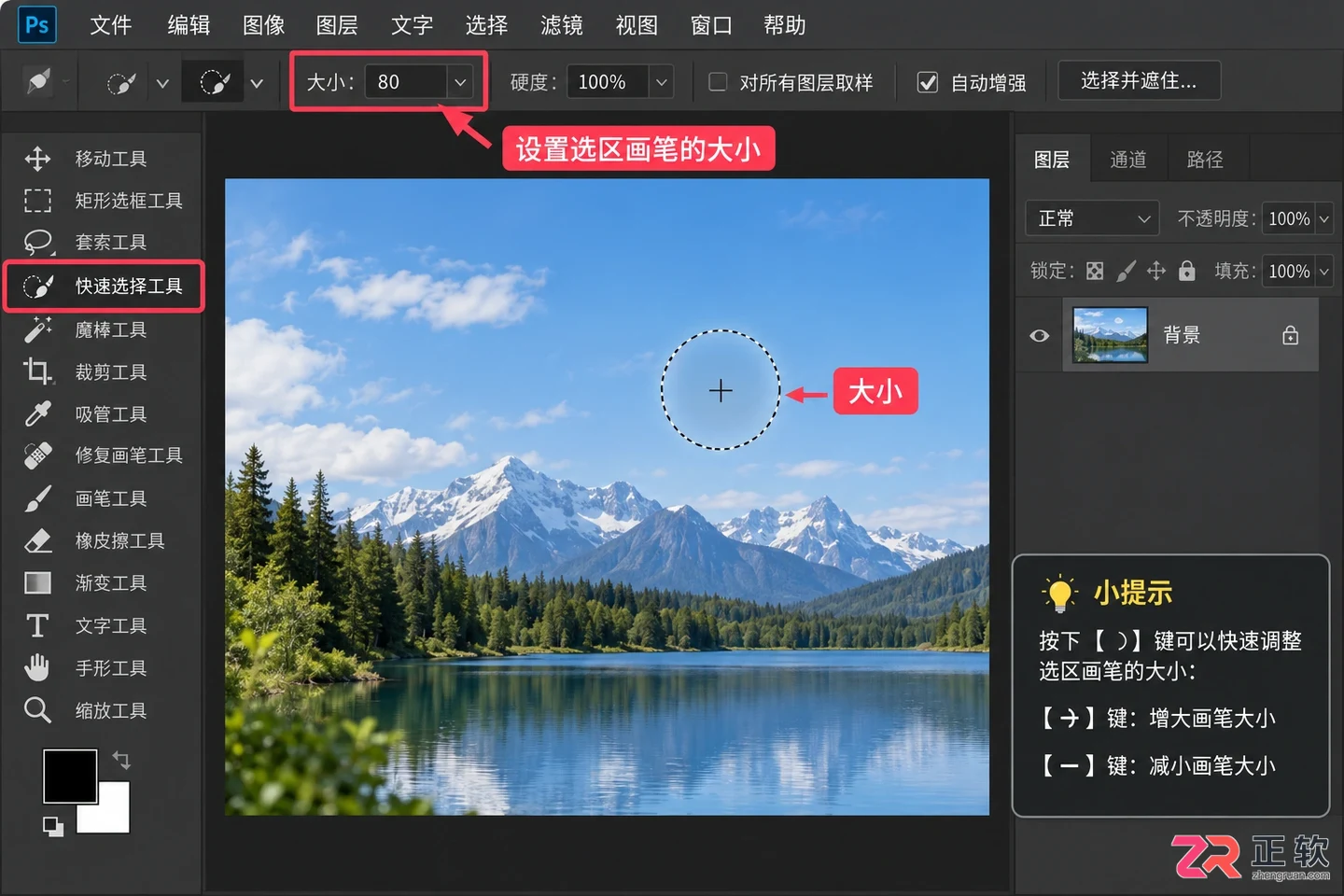Open the 帮助 menu
The width and height of the screenshot is (1344, 896).
click(x=784, y=25)
